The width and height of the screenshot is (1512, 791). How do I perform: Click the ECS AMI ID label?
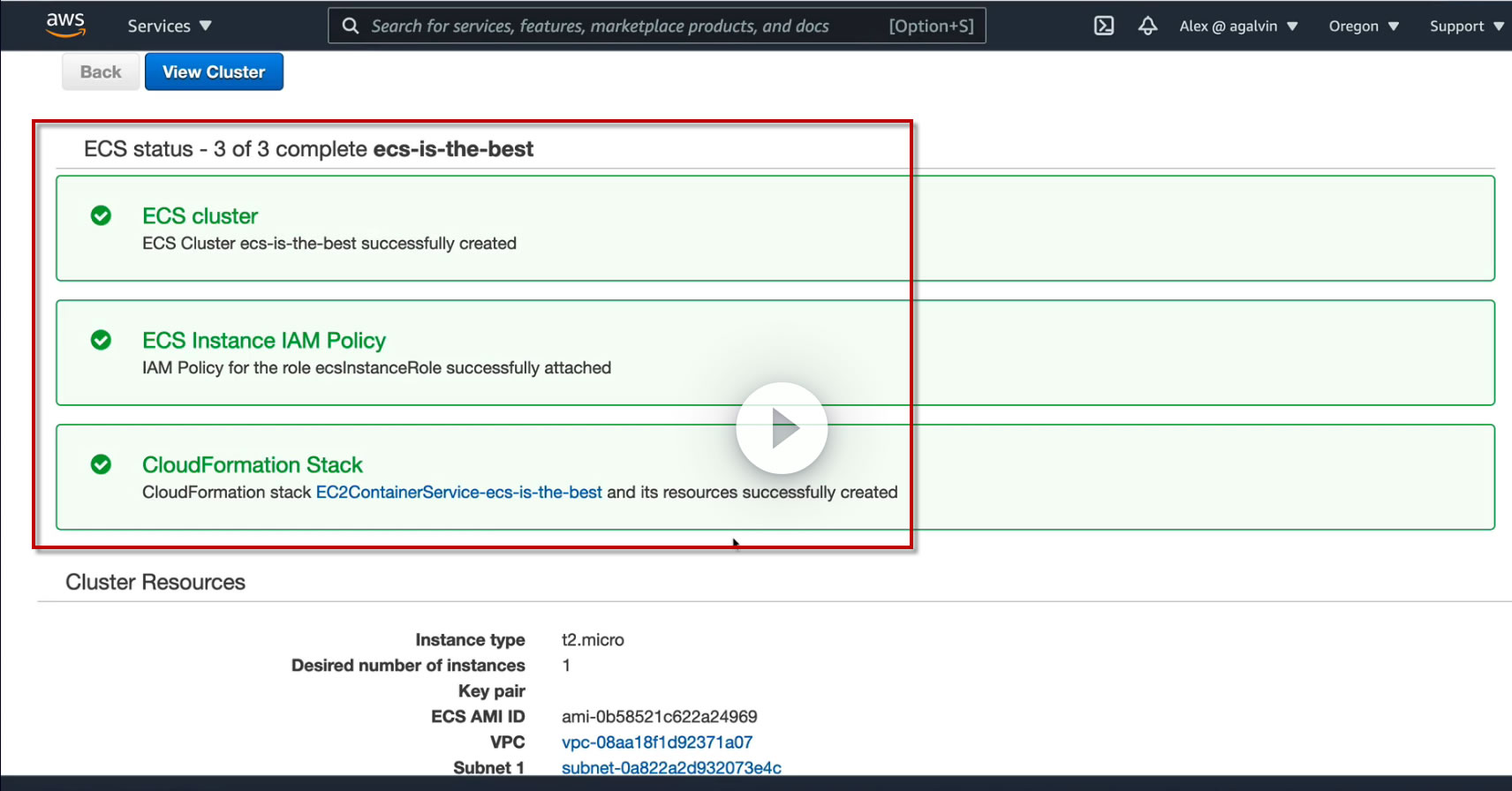tap(478, 717)
